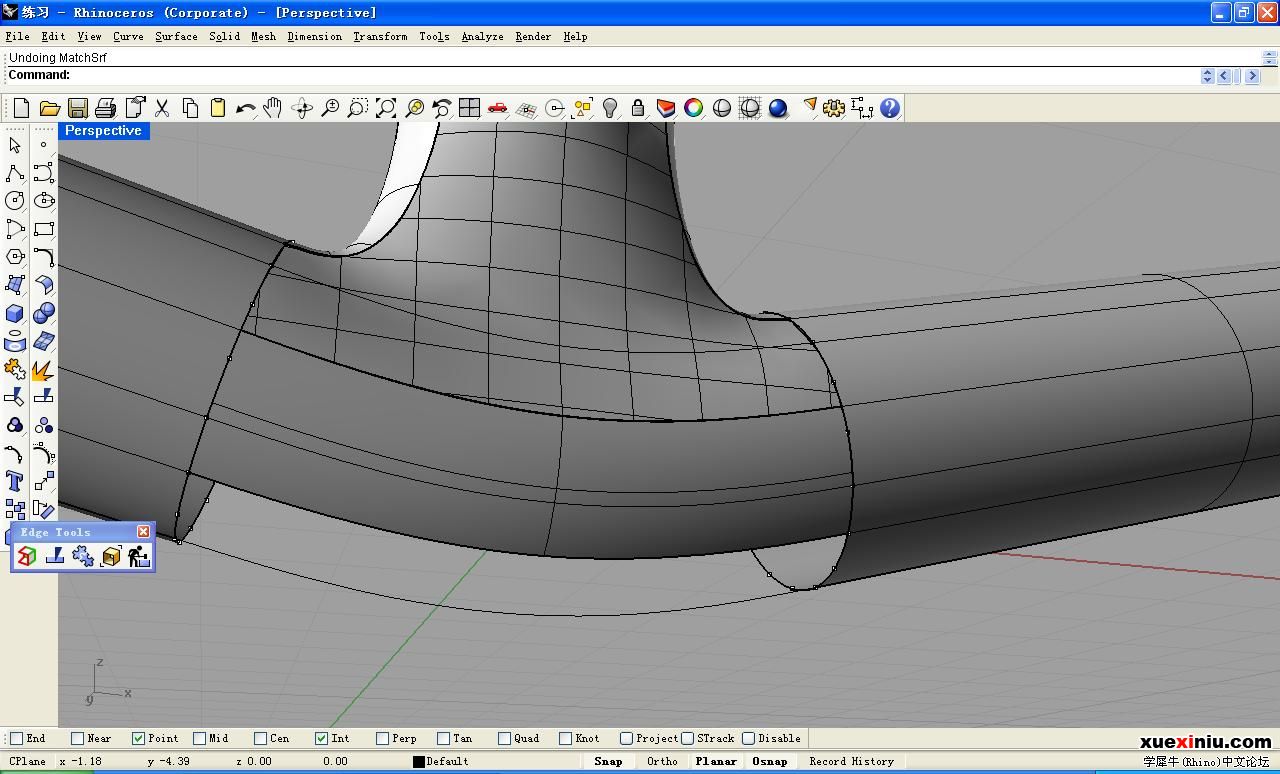Viewport: 1280px width, 774px height.
Task: Click Record History in status bar
Action: [x=851, y=761]
